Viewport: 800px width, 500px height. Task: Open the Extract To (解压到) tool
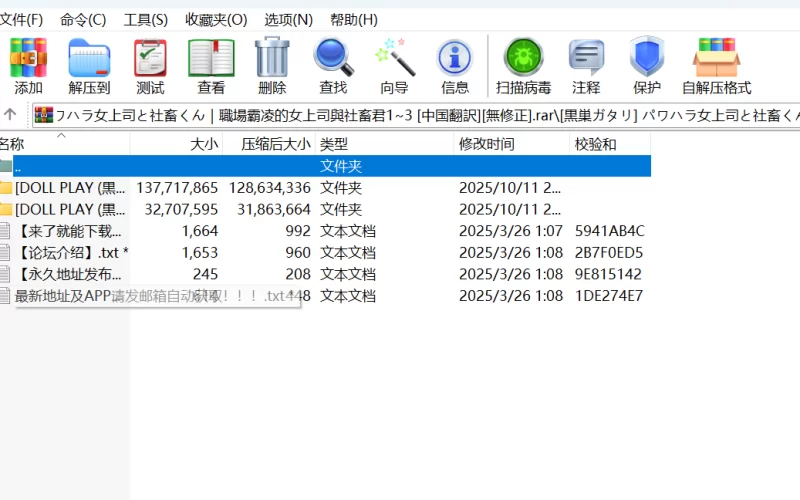[x=89, y=65]
